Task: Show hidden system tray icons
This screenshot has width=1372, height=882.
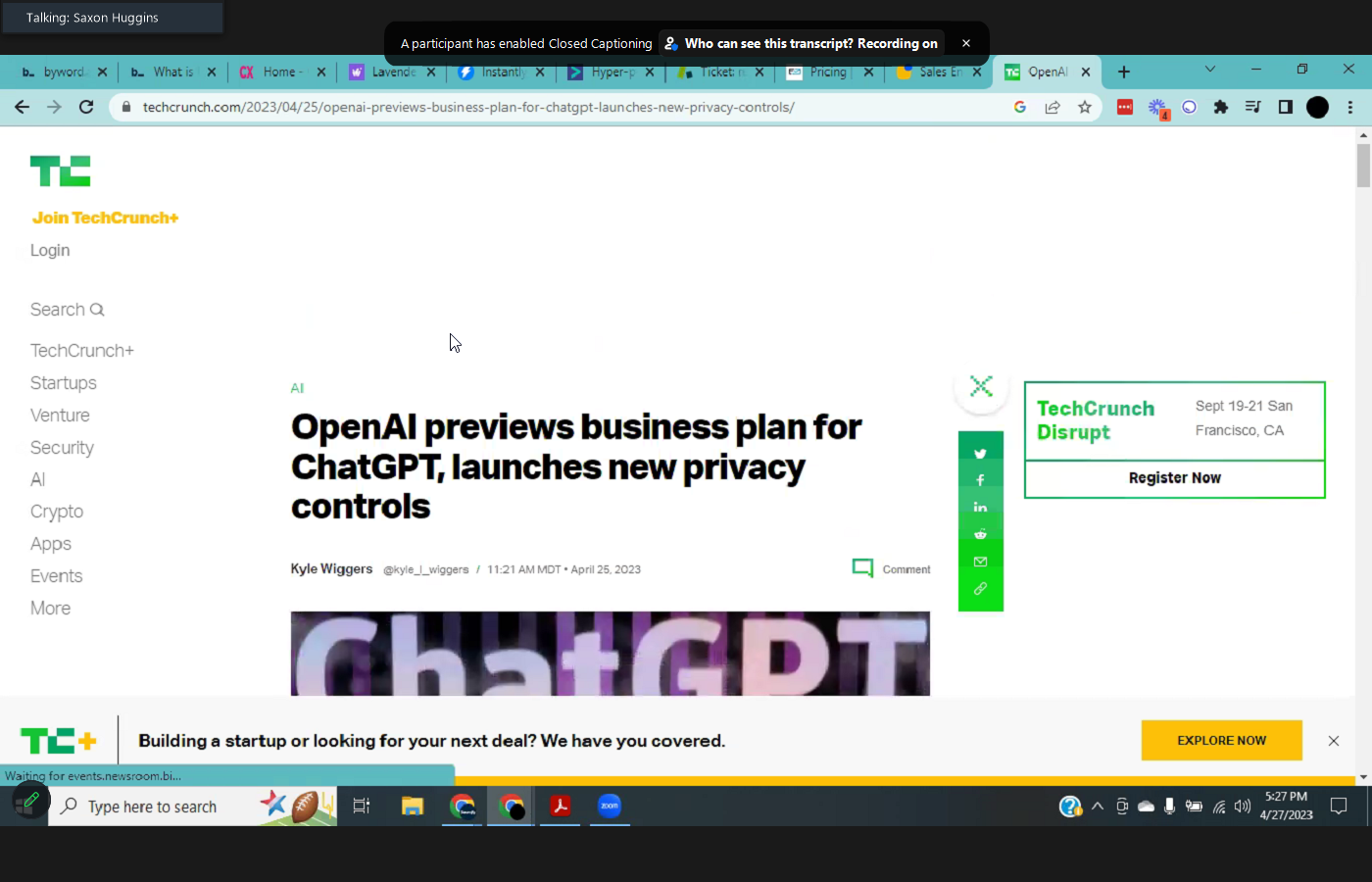Action: (x=1098, y=807)
